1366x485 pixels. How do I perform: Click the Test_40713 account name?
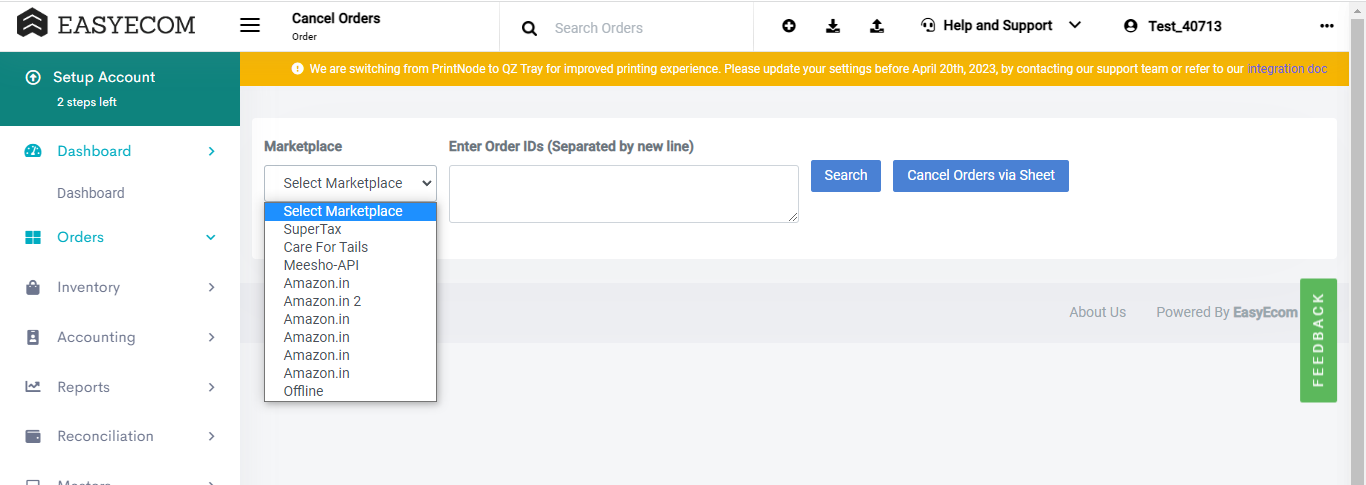pyautogui.click(x=1185, y=26)
